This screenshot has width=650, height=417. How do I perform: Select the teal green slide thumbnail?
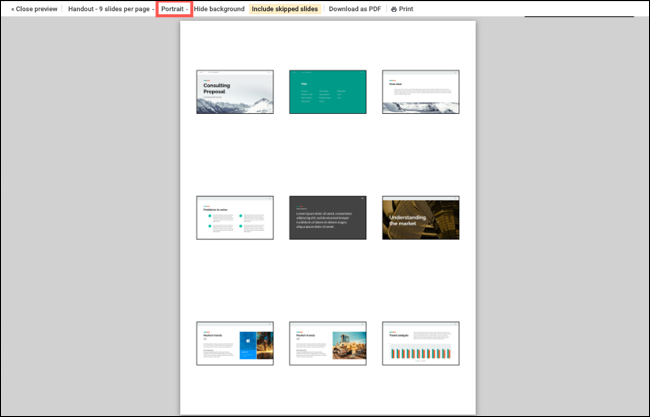pyautogui.click(x=327, y=92)
